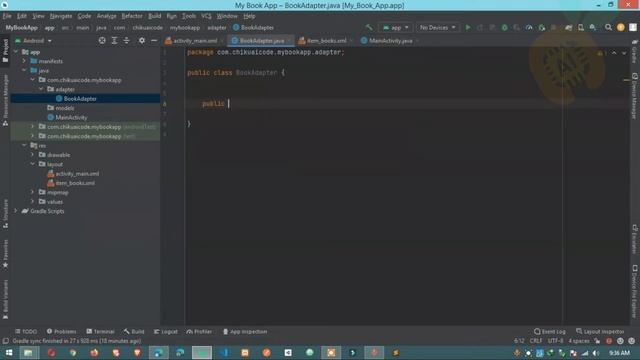This screenshot has width=640, height=360.
Task: Open Project tool window on left strip
Action: pos(5,51)
